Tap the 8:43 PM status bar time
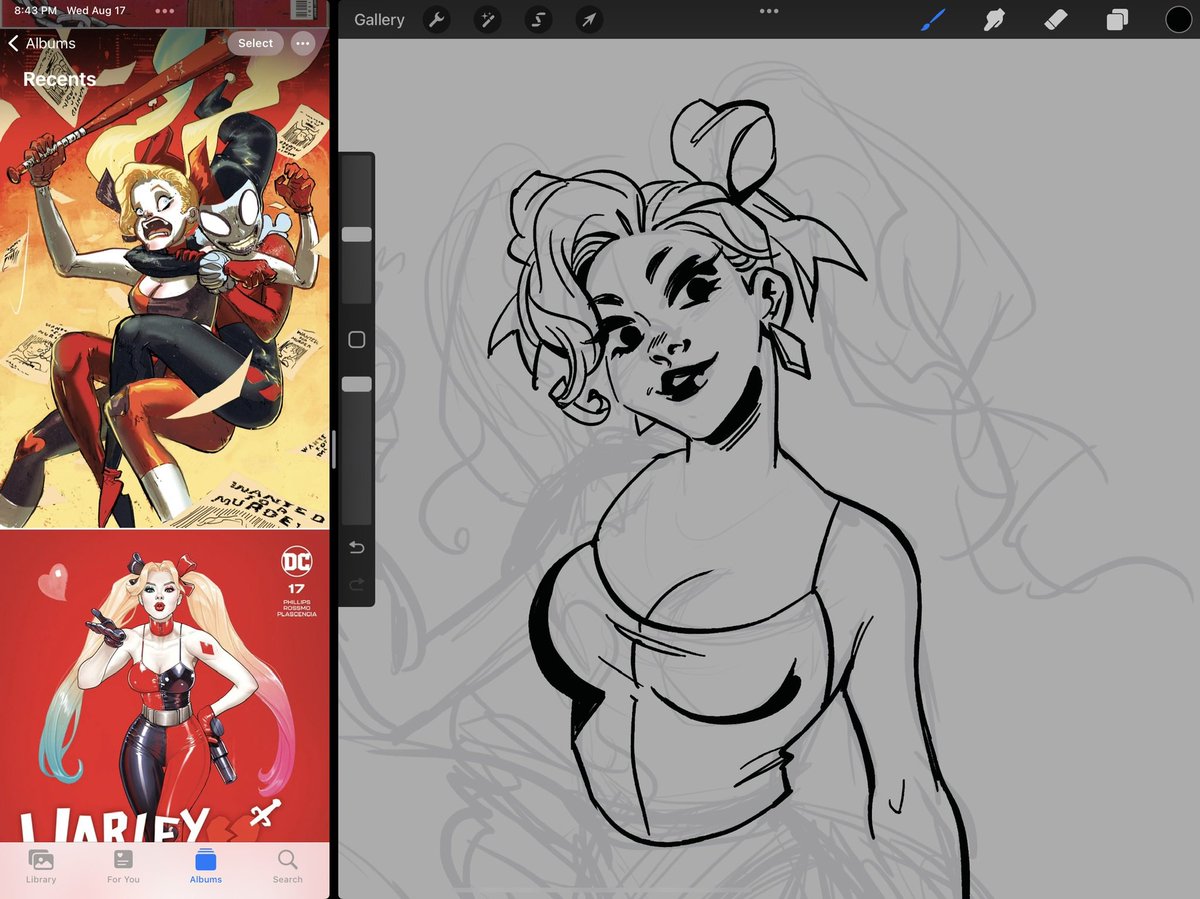Screen dimensions: 1200x899 [x=35, y=10]
